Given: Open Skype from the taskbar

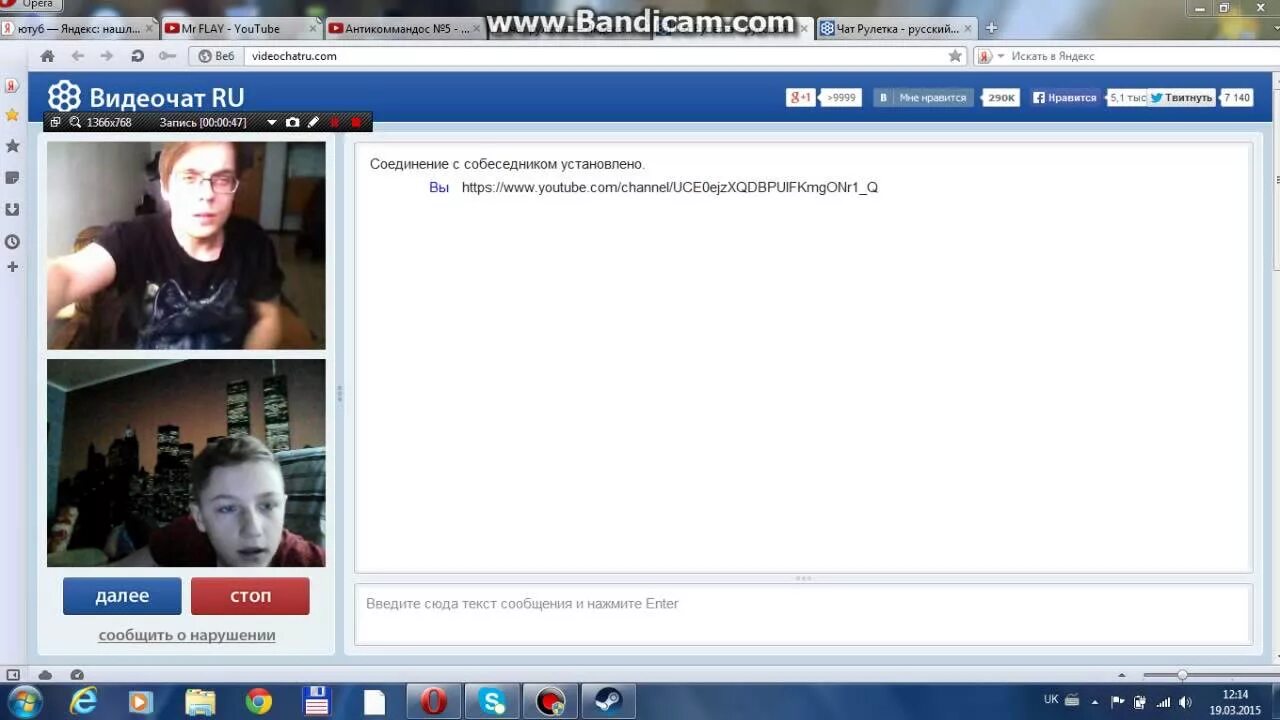Looking at the screenshot, I should tap(491, 702).
